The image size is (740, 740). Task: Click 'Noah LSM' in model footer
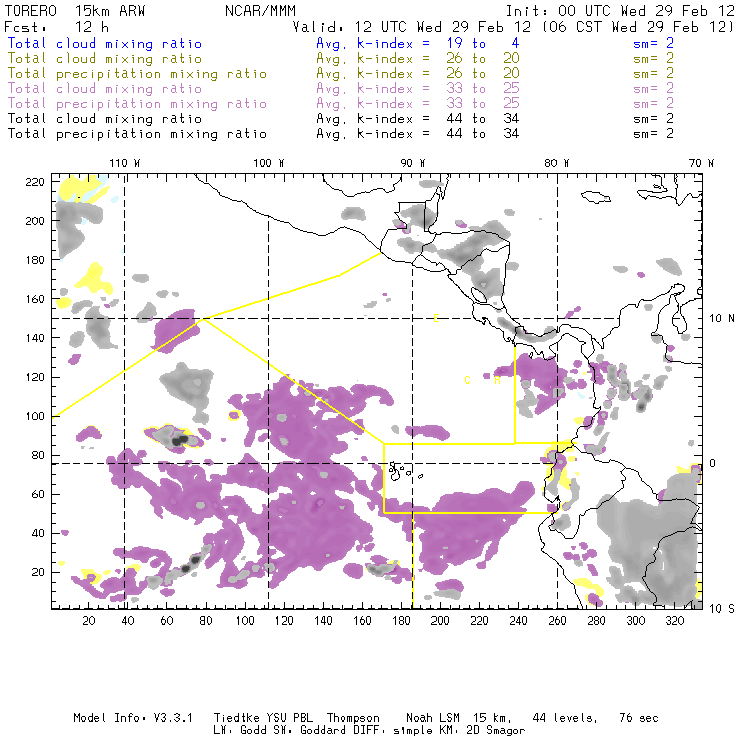coord(433,718)
